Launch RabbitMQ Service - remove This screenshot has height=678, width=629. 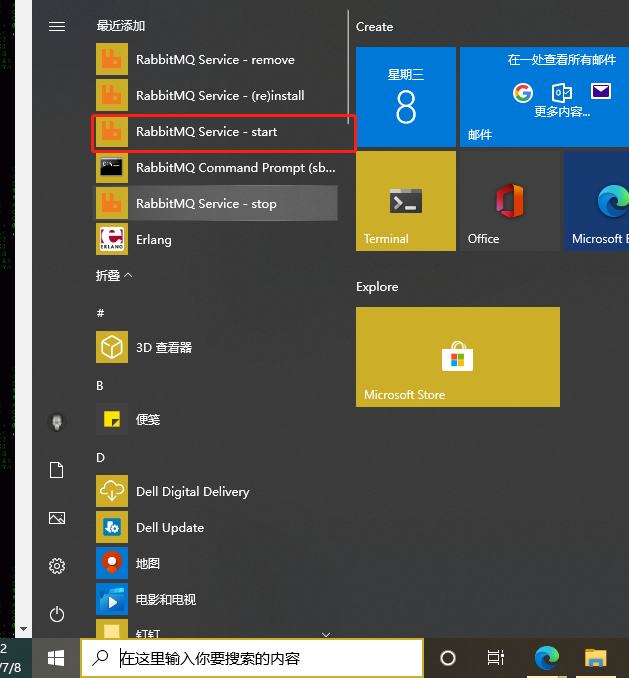click(216, 59)
